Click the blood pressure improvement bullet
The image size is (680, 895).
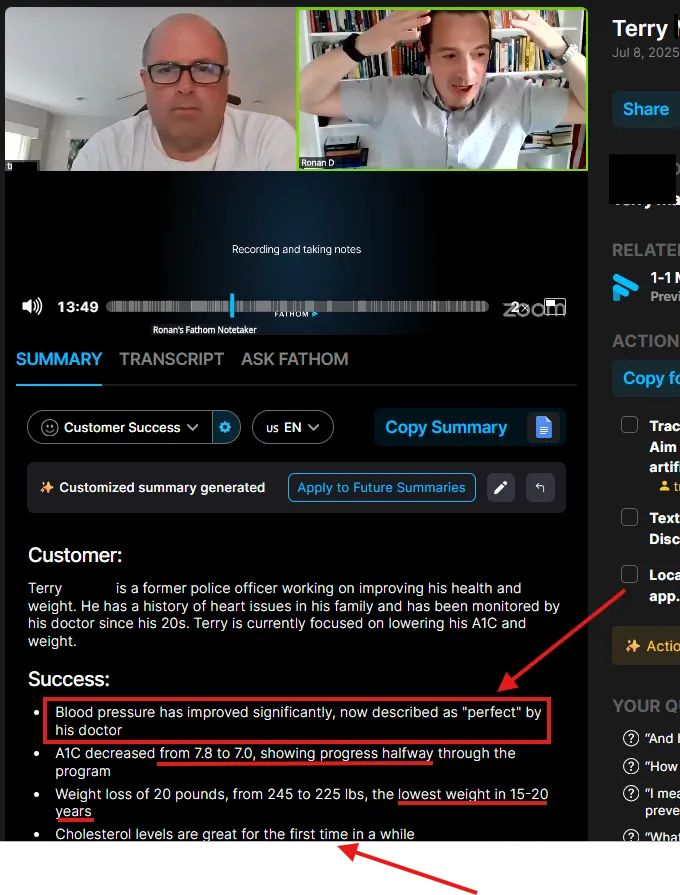(297, 721)
